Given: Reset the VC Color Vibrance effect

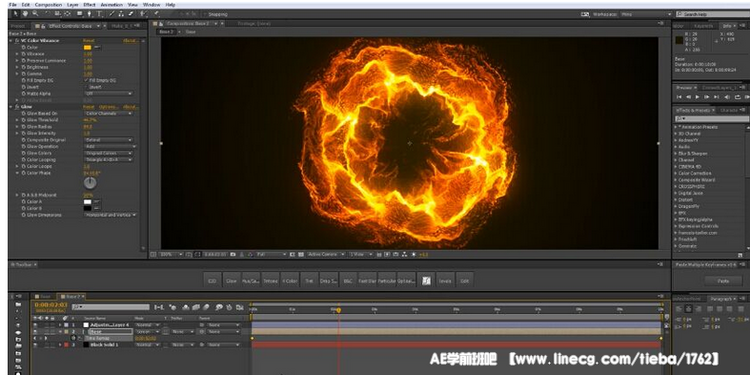Looking at the screenshot, I should point(88,41).
